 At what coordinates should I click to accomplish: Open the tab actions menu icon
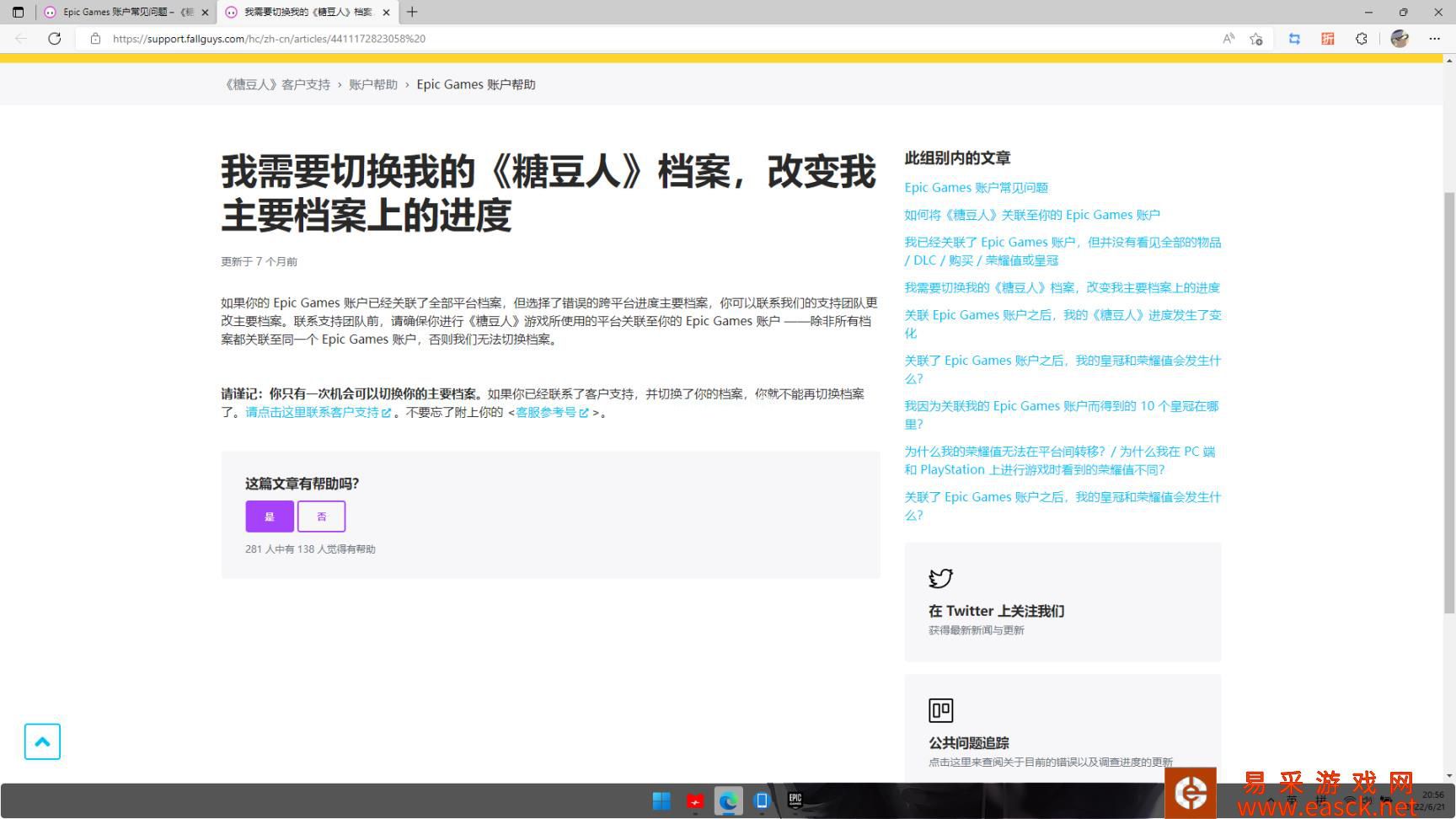18,12
